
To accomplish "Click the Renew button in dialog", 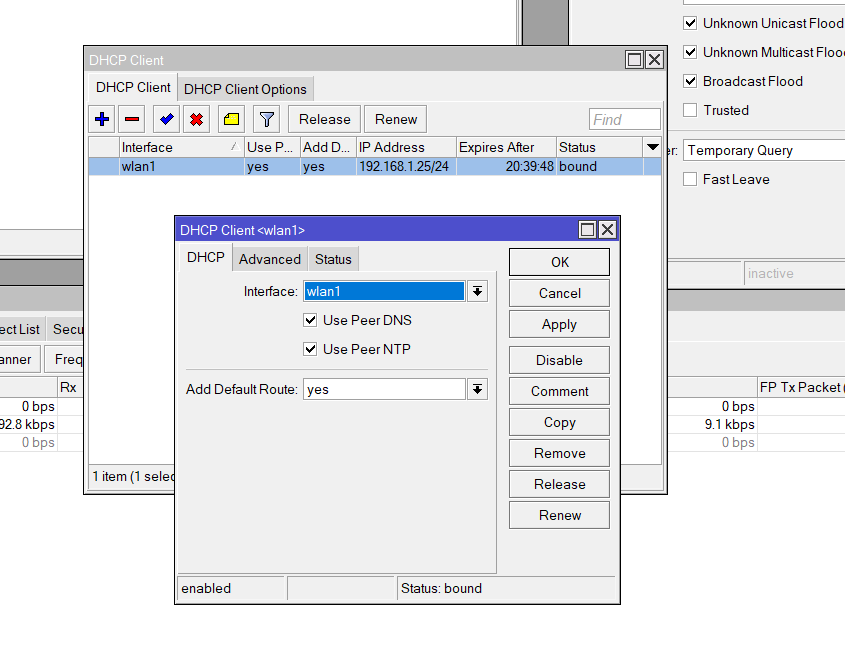I will click(x=559, y=515).
